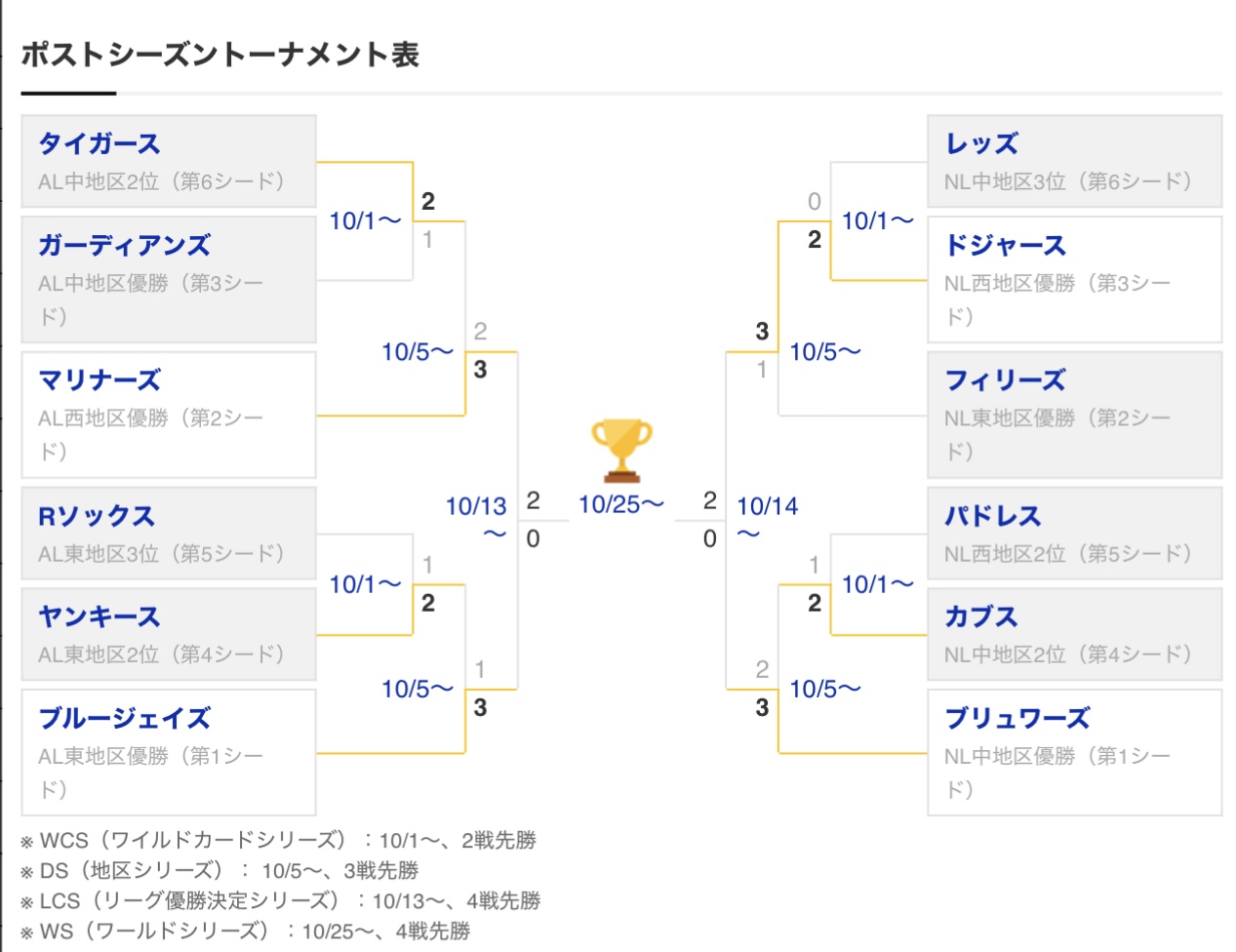Click the カブス team name
This screenshot has width=1236, height=952.
[981, 617]
